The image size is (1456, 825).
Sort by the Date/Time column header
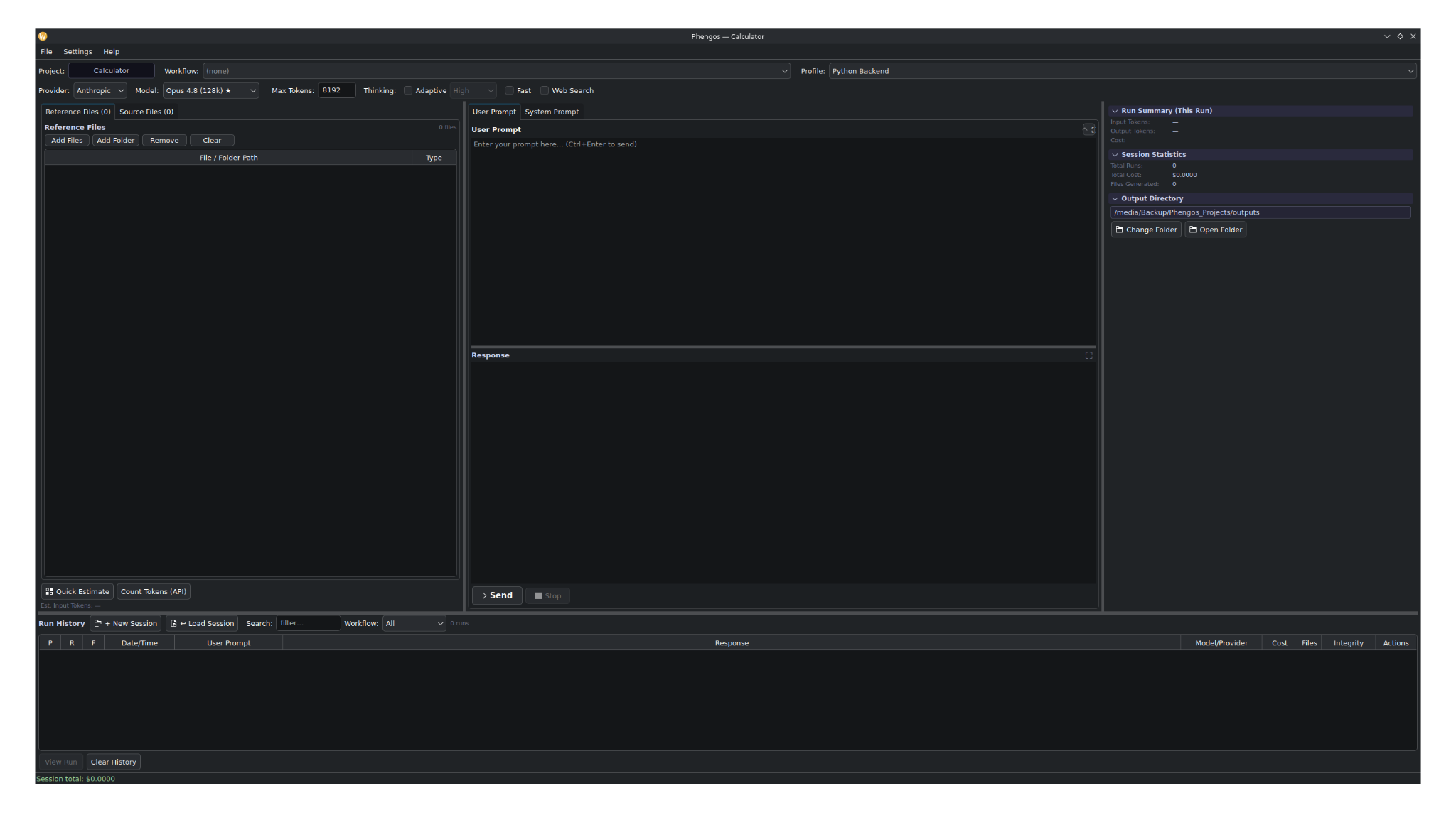(139, 643)
